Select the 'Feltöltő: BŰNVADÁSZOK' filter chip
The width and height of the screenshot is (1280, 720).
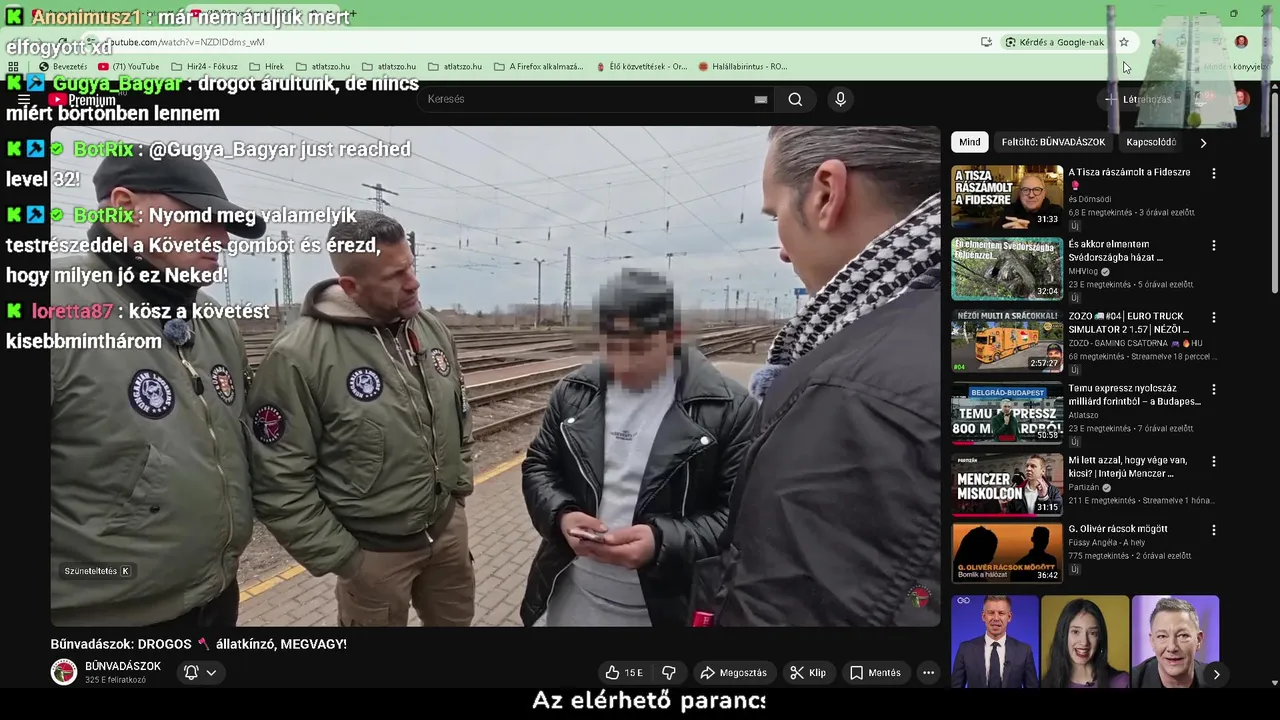point(1053,142)
